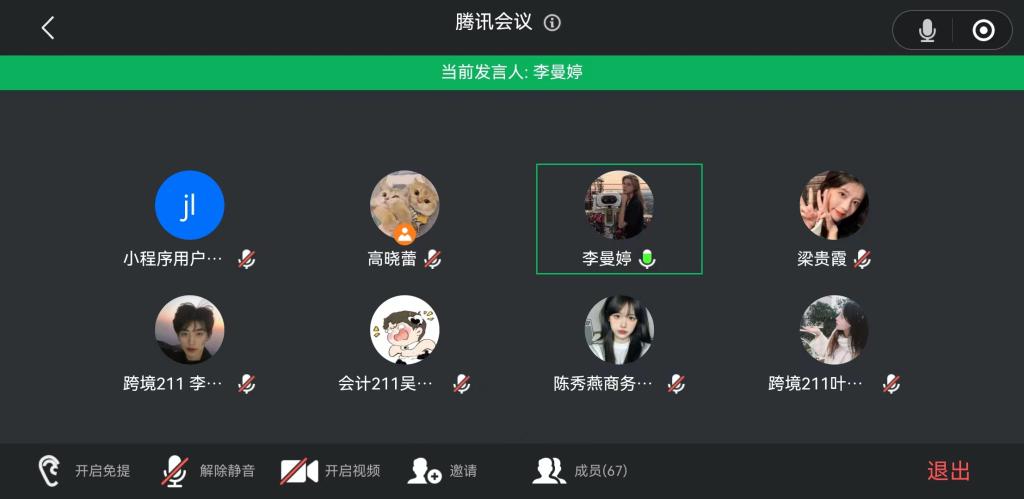Tap the 邀请 add-person icon
The height and width of the screenshot is (499, 1024).
(x=424, y=470)
